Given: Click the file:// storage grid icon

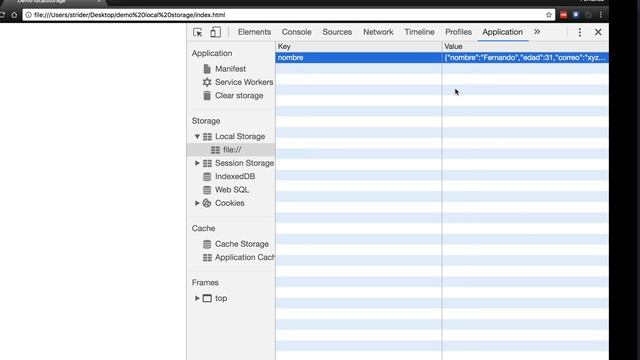Looking at the screenshot, I should click(x=216, y=150).
